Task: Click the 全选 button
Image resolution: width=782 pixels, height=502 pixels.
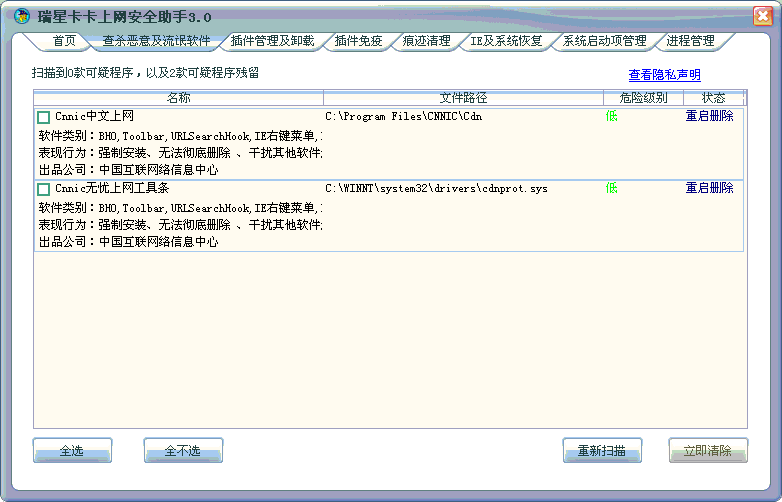Action: (72, 451)
